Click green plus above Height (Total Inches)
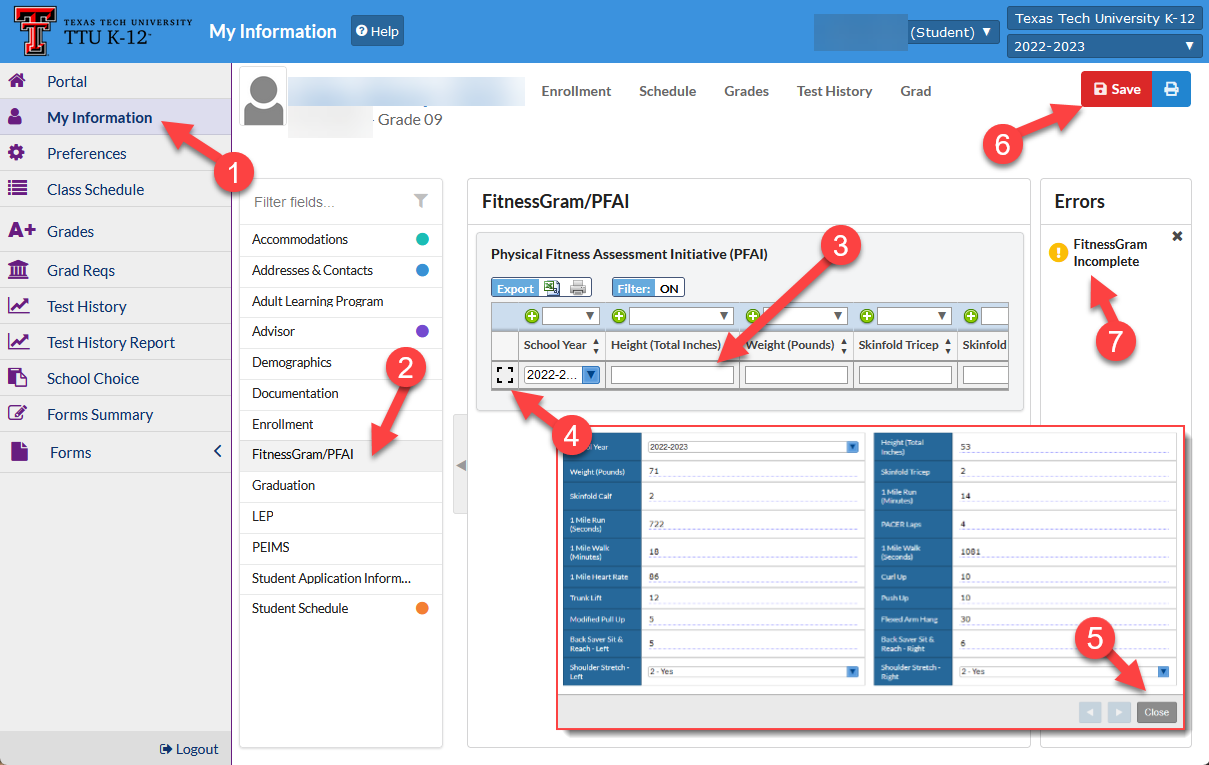 [618, 316]
